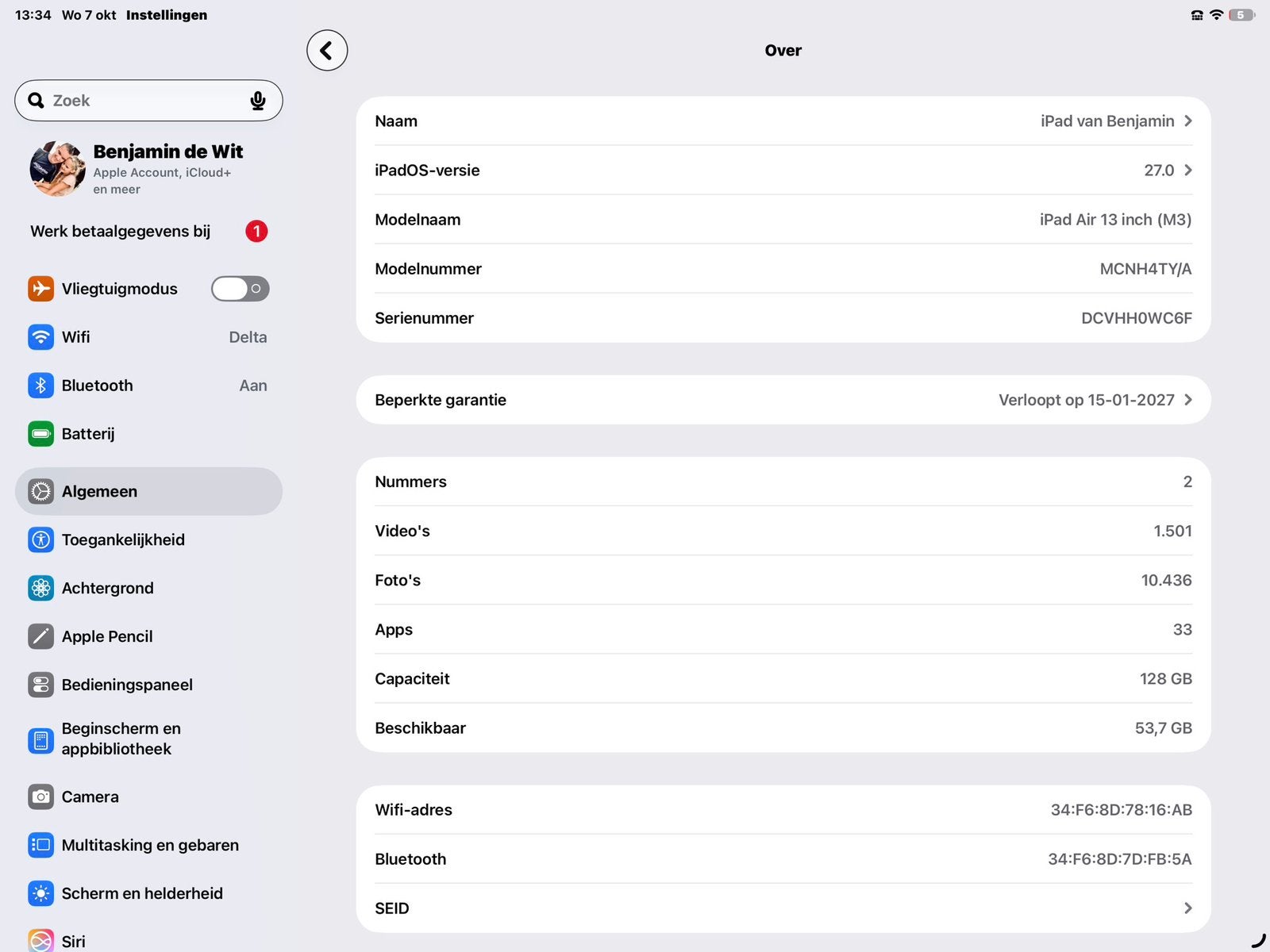Tap the magnifying glass search icon
The width and height of the screenshot is (1270, 952).
click(36, 101)
